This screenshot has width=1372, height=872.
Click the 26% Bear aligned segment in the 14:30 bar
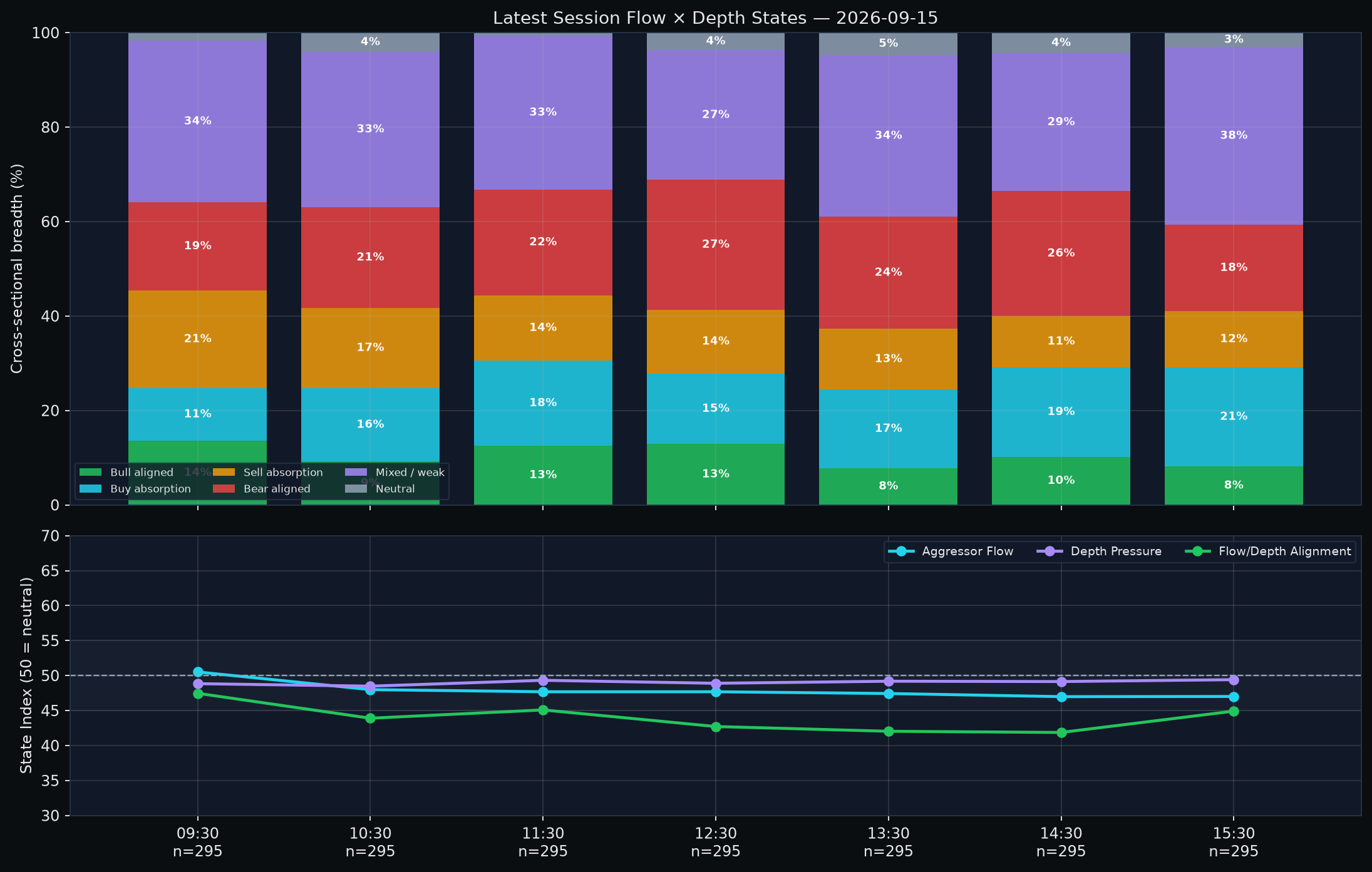tap(1061, 254)
